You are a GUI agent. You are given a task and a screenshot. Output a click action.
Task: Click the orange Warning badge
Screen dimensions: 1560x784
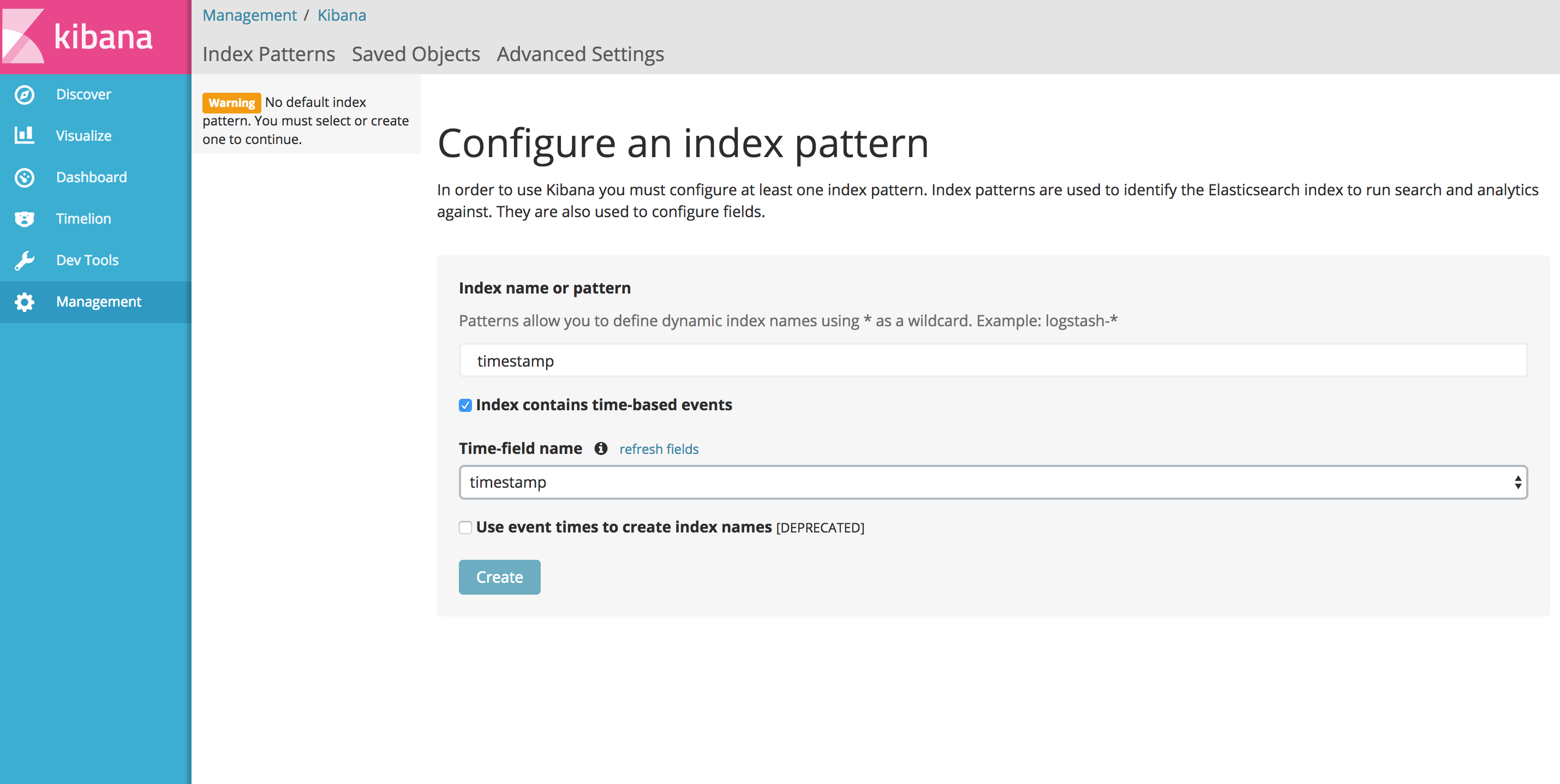click(x=231, y=103)
